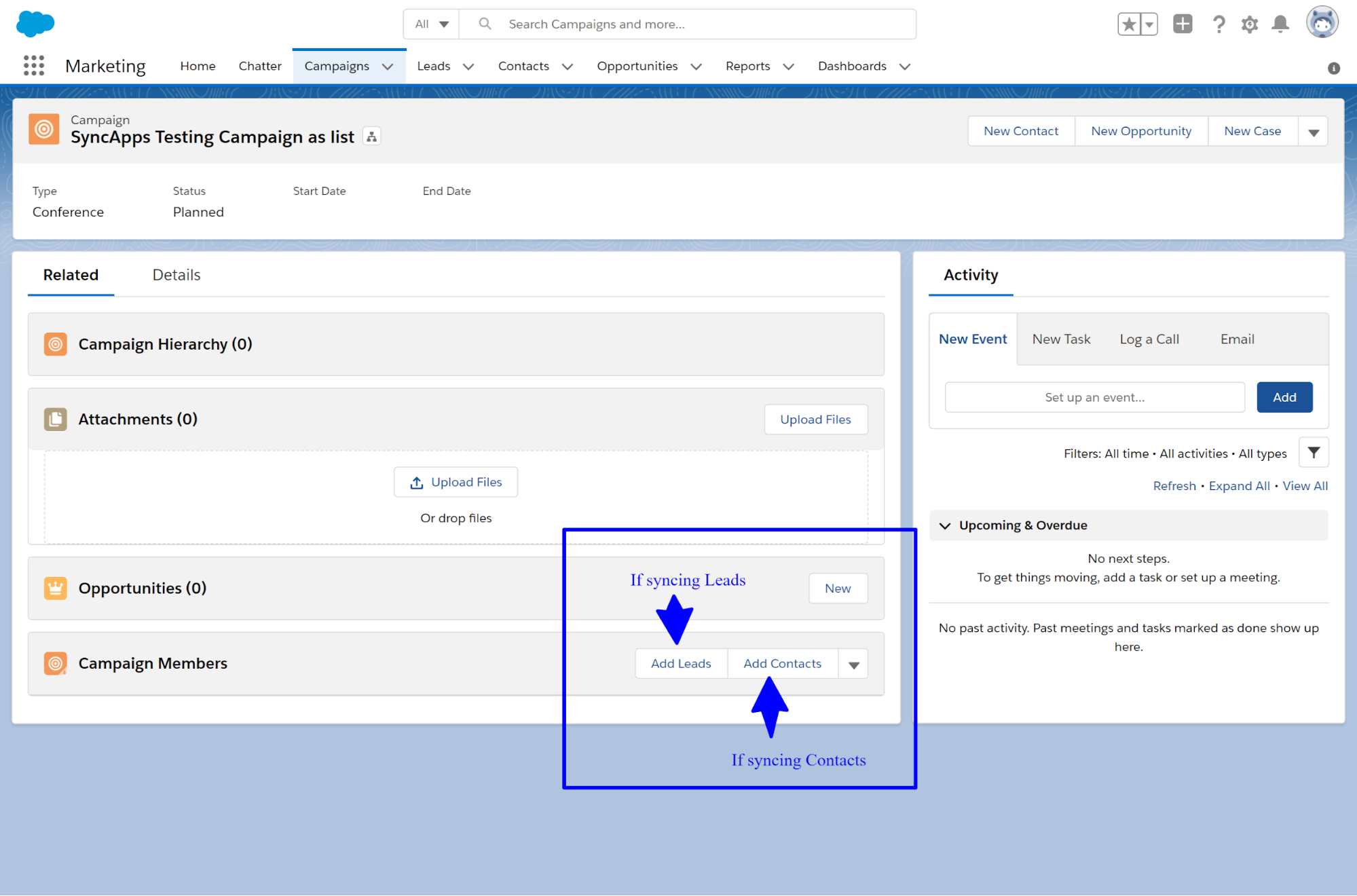Open the Reports nav tab
The width and height of the screenshot is (1357, 896).
click(748, 66)
